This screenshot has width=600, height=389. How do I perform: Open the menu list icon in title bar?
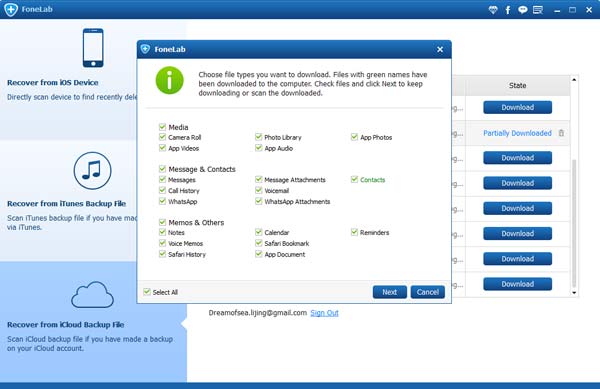pos(538,10)
